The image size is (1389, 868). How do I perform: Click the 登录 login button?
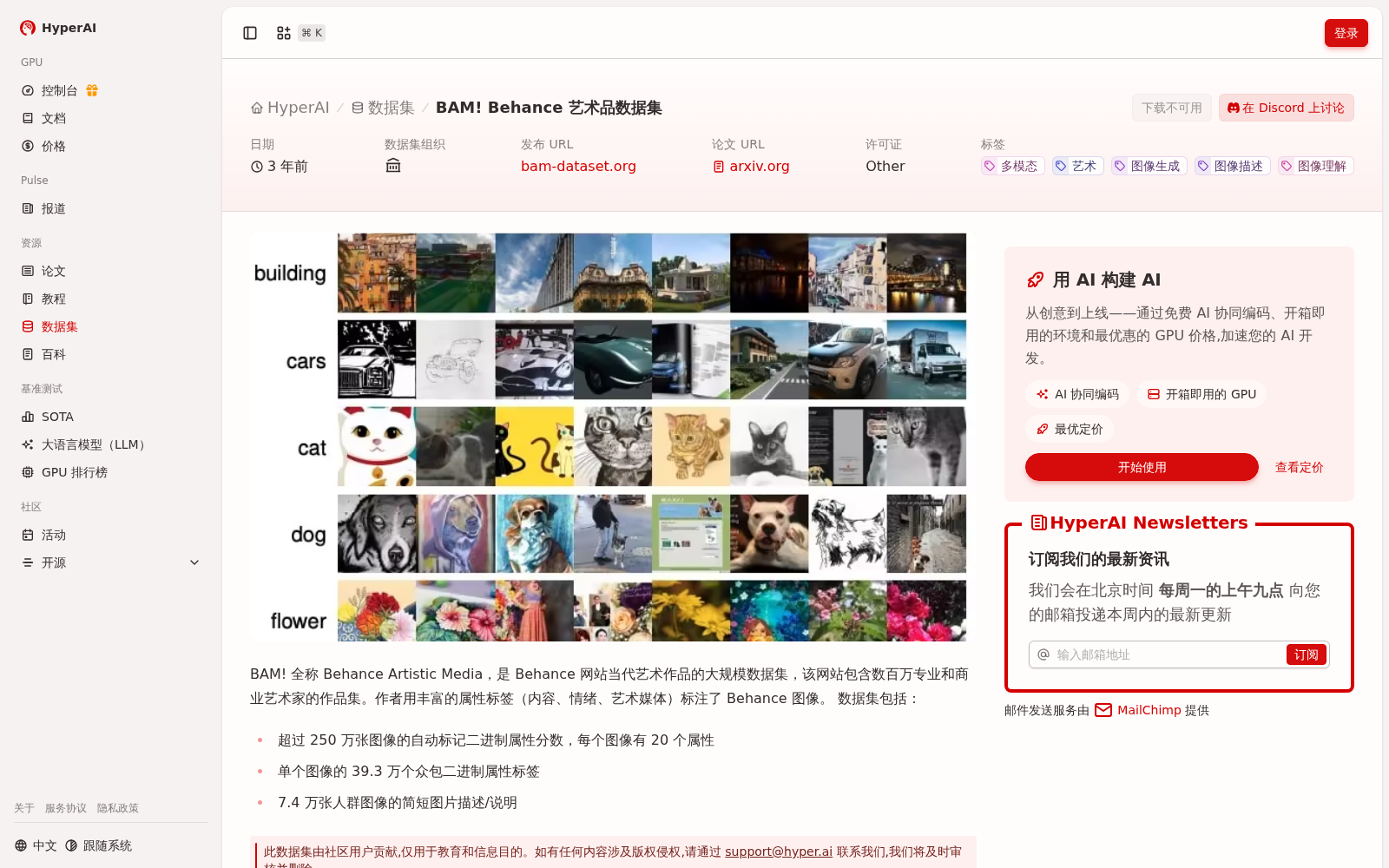pyautogui.click(x=1346, y=33)
